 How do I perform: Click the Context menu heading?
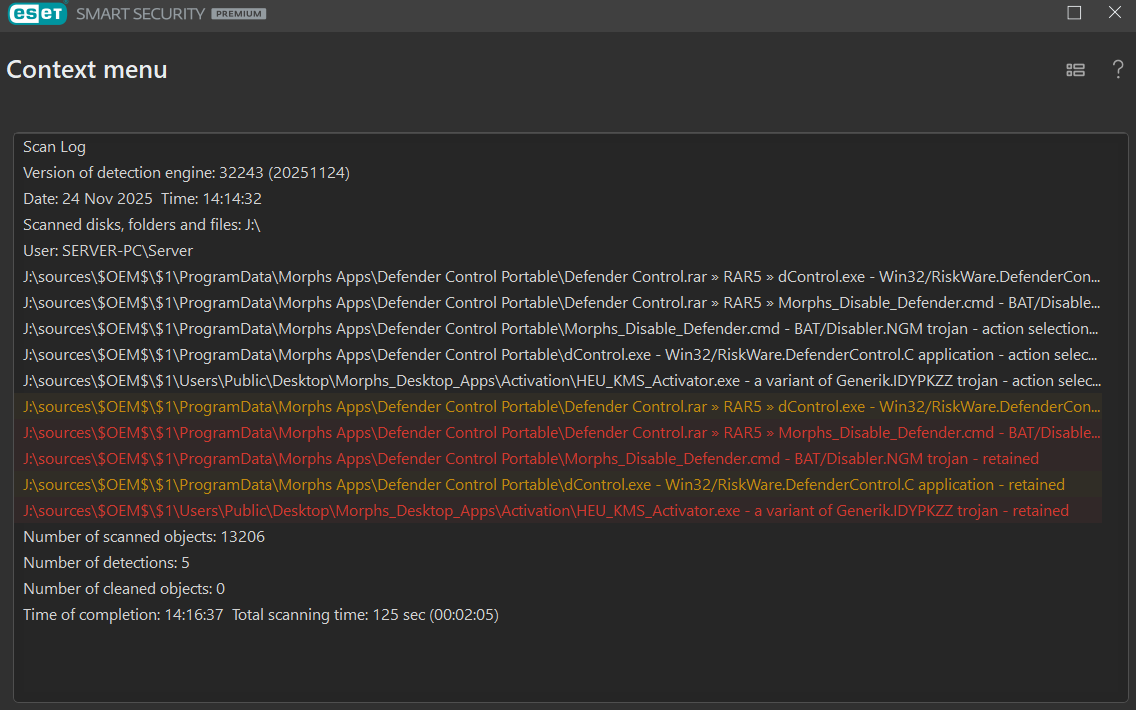[87, 70]
